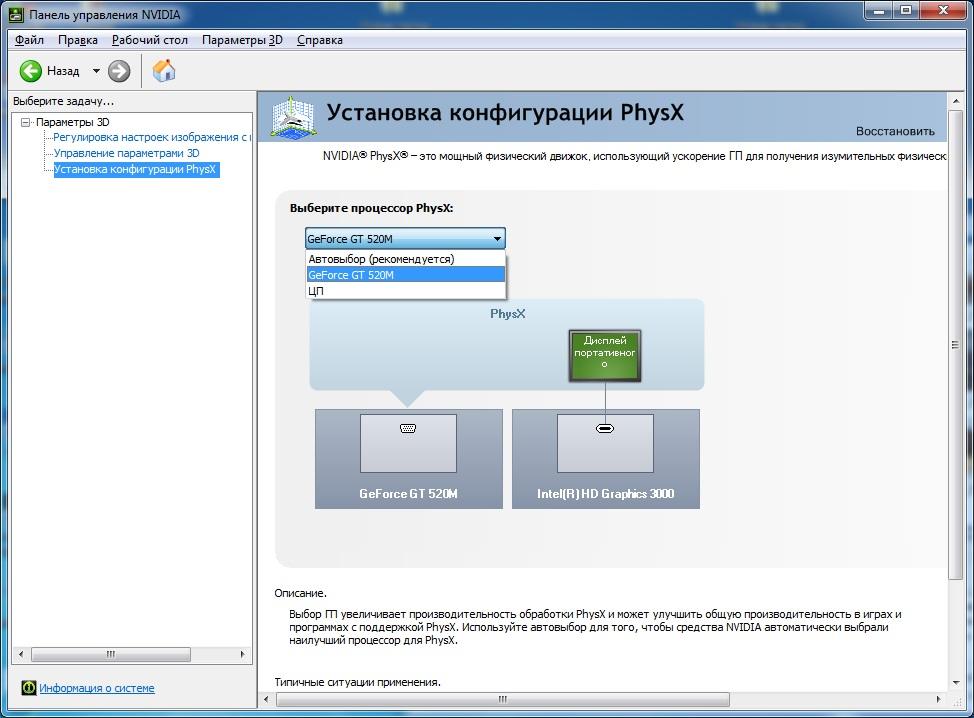Click task tree scroll left arrow
The height and width of the screenshot is (718, 974).
coord(21,654)
